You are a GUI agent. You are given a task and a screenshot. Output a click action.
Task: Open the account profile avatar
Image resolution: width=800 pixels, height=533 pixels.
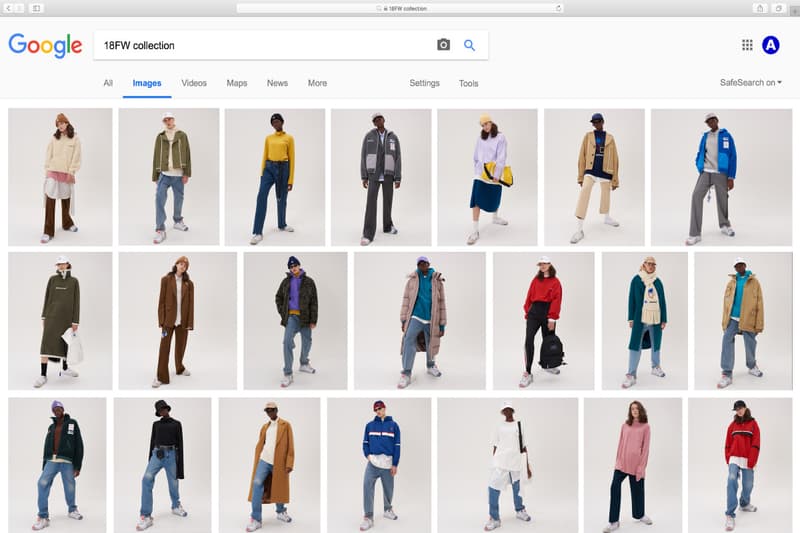(770, 45)
